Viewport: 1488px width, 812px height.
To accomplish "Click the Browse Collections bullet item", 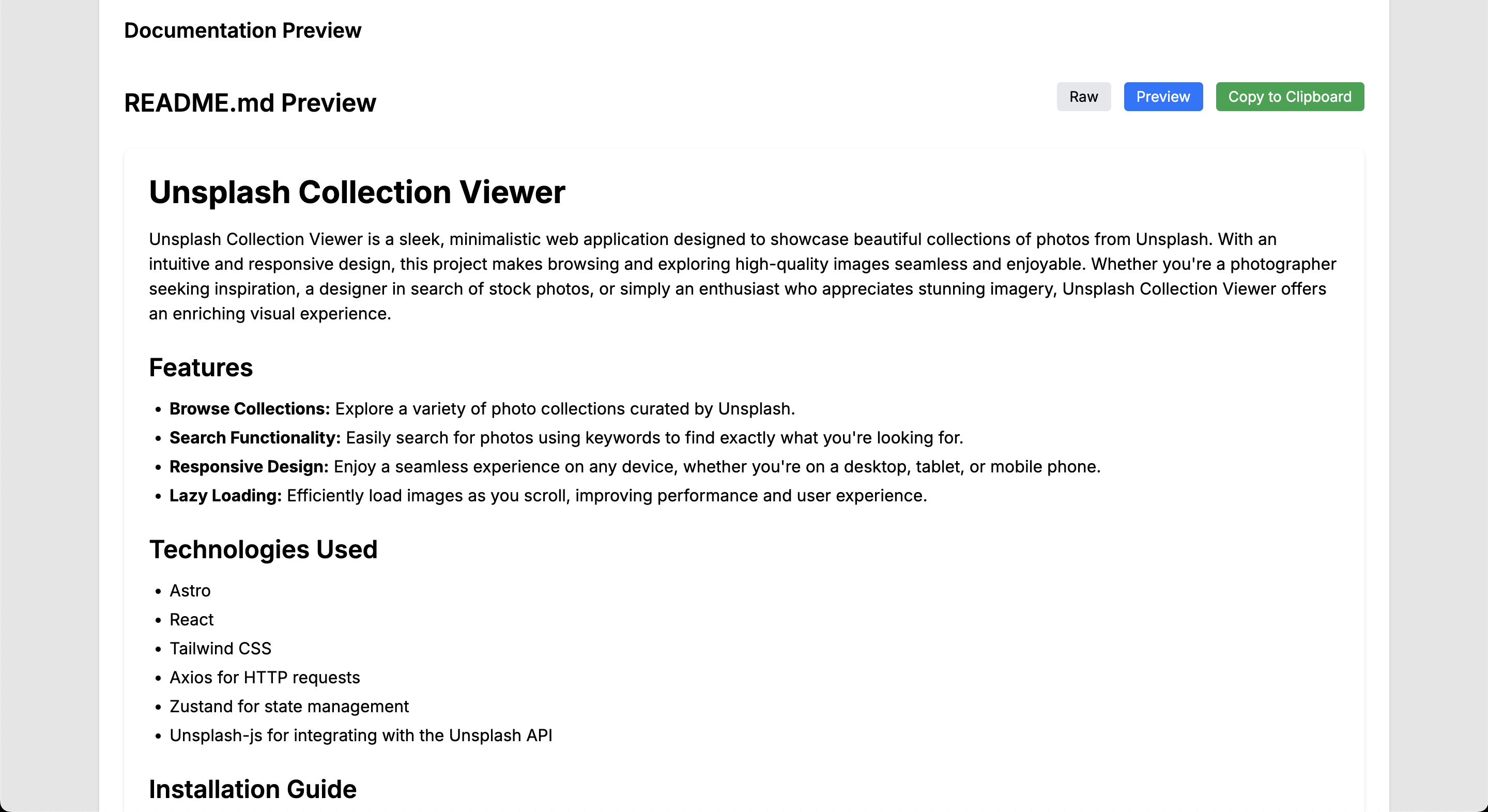I will (x=482, y=409).
